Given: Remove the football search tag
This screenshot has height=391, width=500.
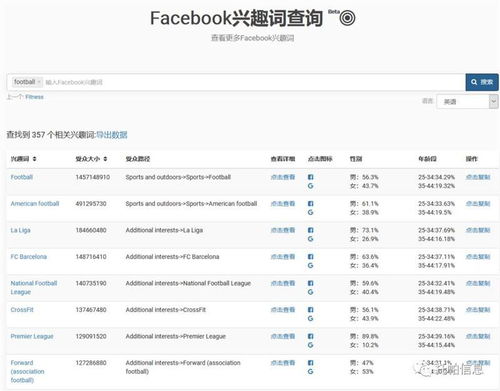Looking at the screenshot, I should pyautogui.click(x=39, y=82).
